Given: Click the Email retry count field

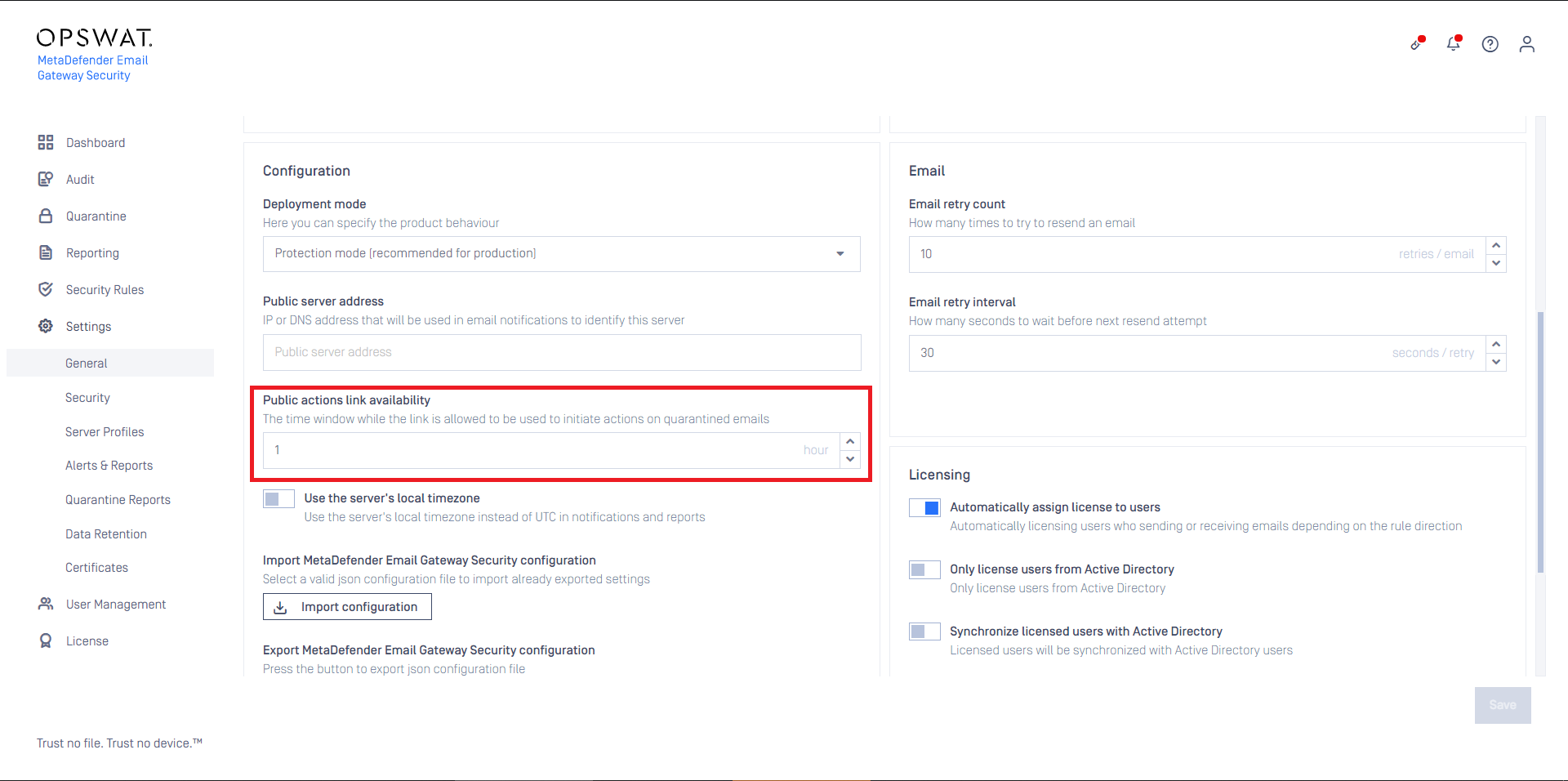Looking at the screenshot, I should tap(1197, 254).
